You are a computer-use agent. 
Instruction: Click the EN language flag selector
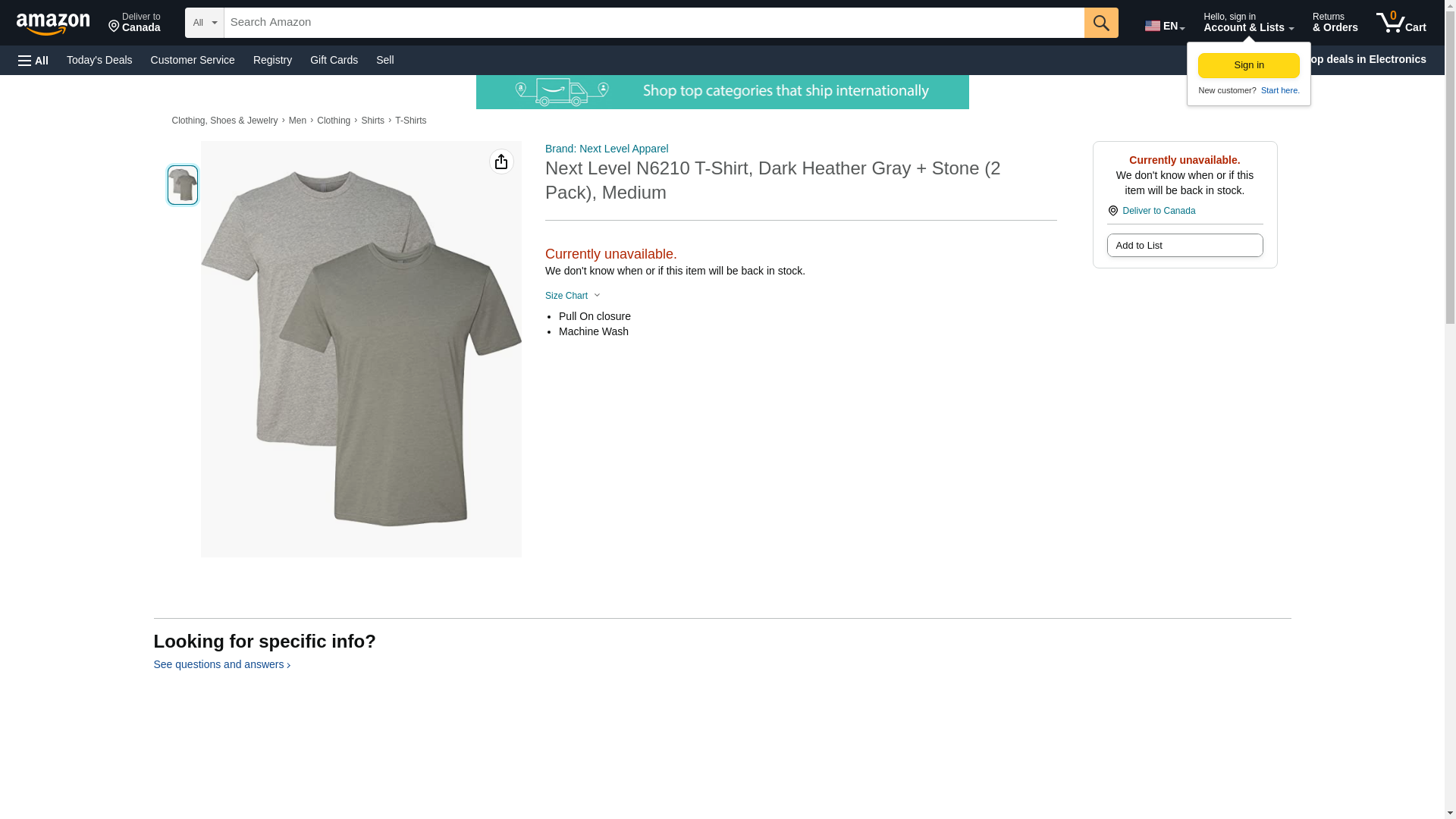coord(1164,25)
